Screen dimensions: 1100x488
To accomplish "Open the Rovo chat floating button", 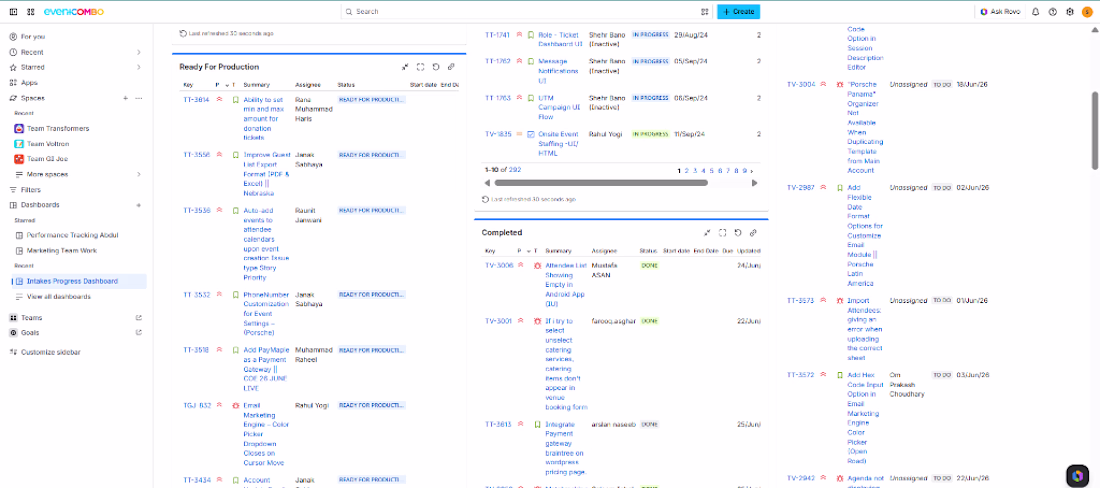I will click(x=1076, y=475).
